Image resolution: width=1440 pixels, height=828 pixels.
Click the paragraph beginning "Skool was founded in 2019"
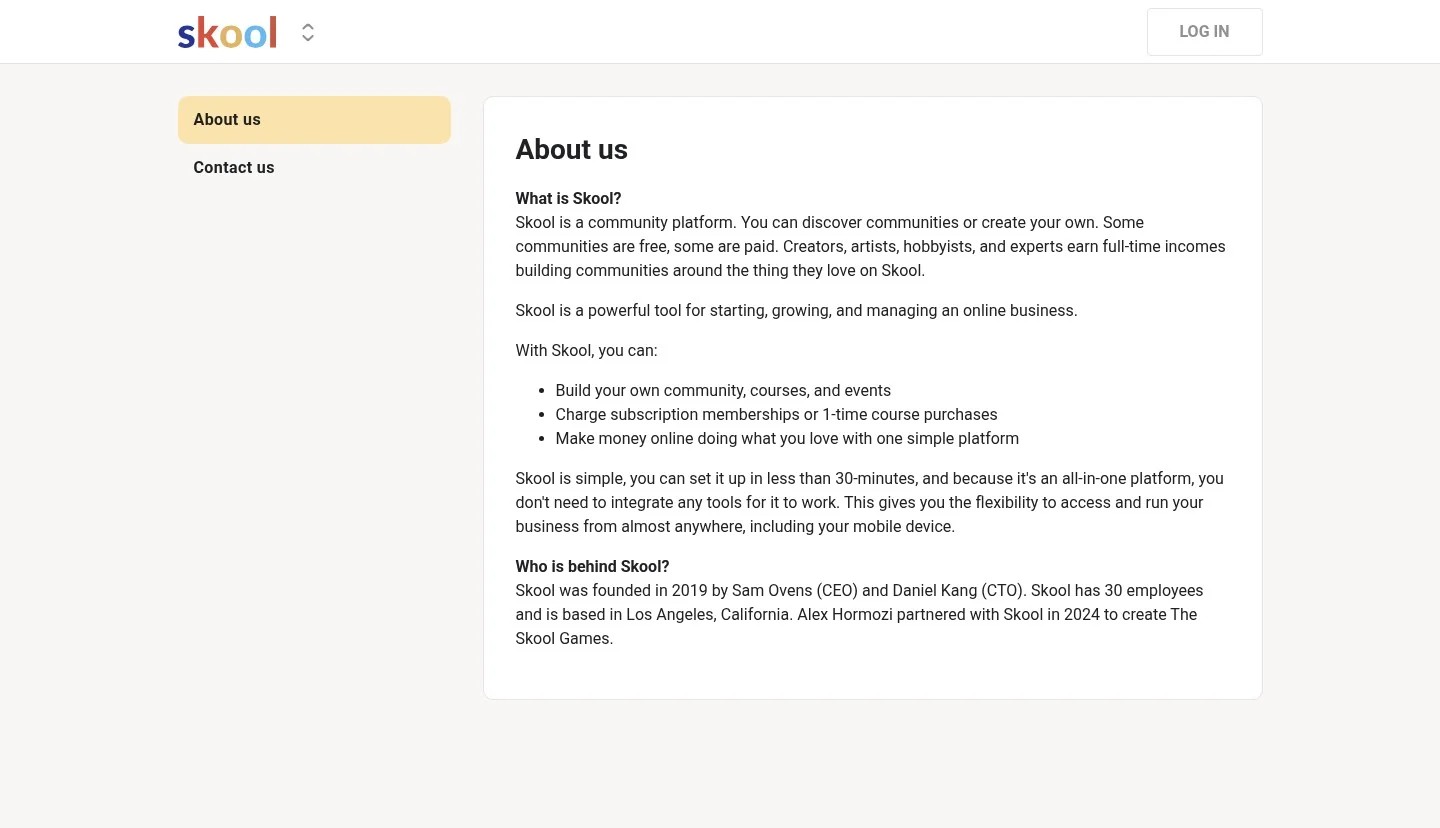(x=860, y=614)
